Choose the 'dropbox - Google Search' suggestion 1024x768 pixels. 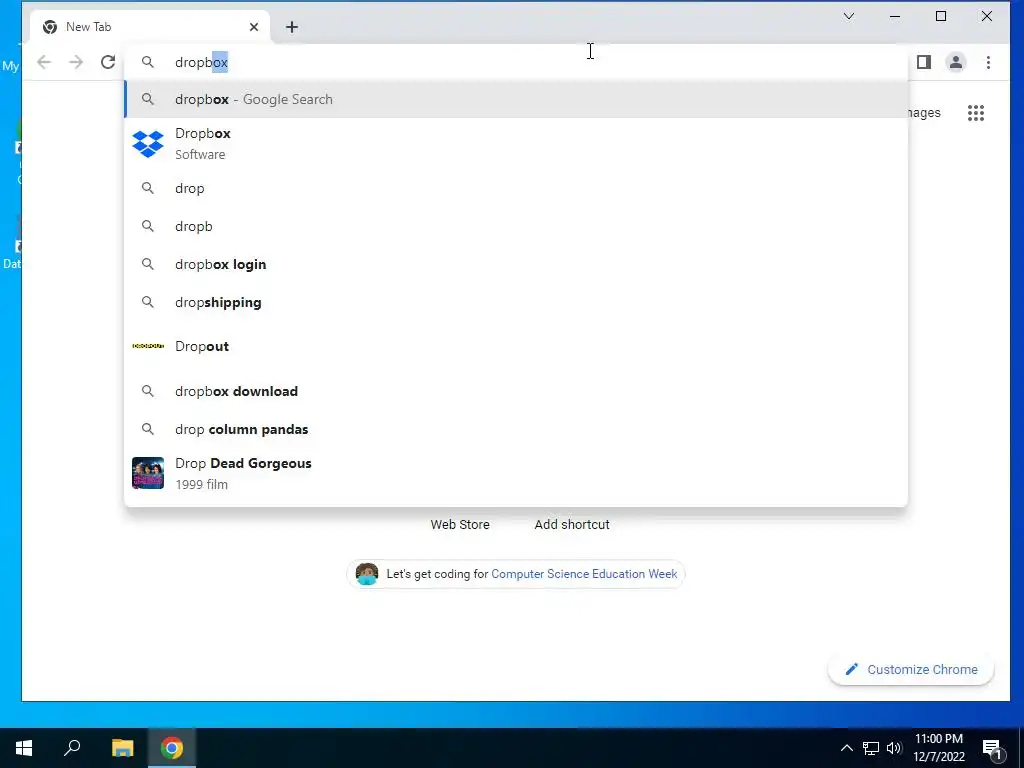tap(516, 99)
